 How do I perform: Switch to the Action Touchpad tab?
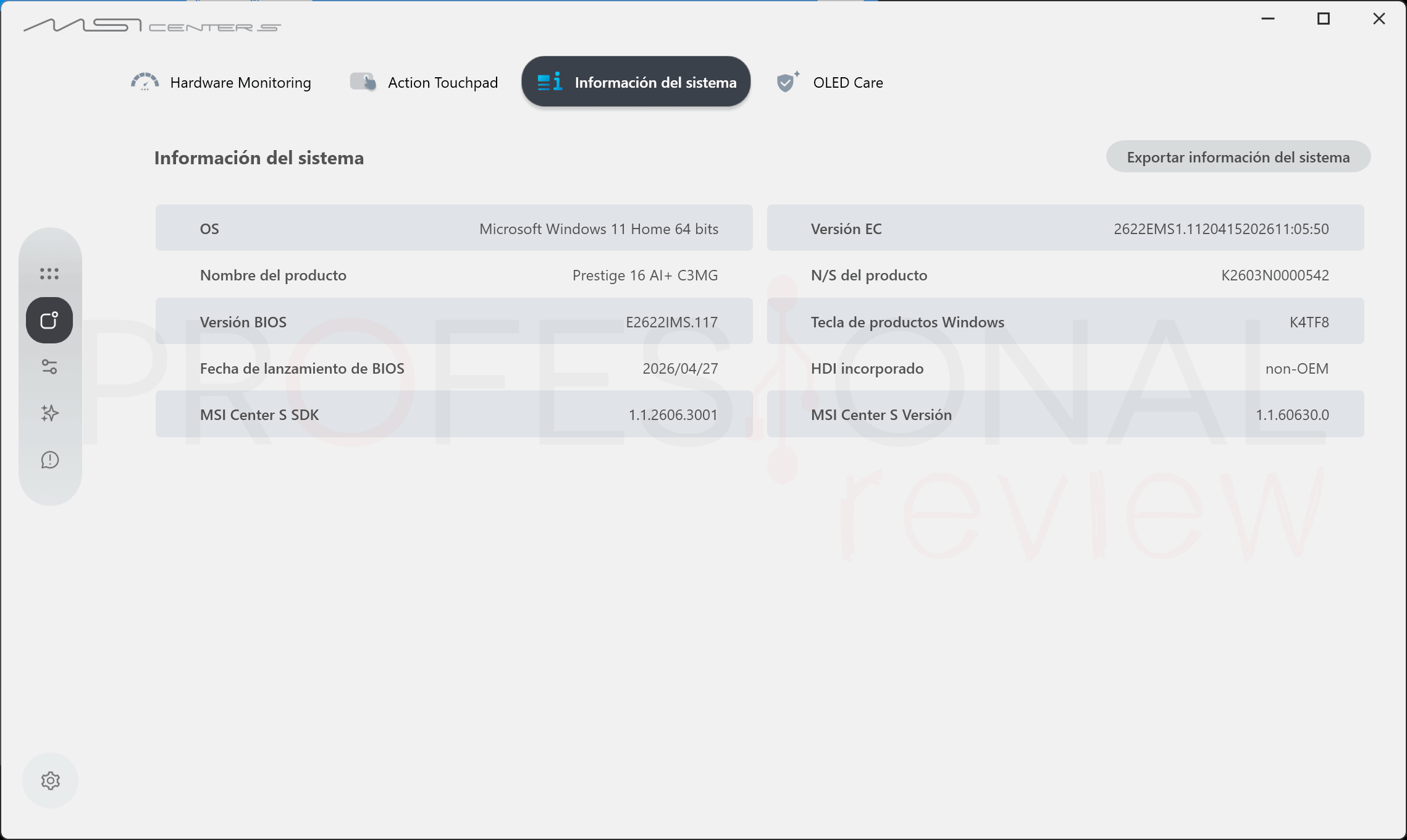(424, 82)
